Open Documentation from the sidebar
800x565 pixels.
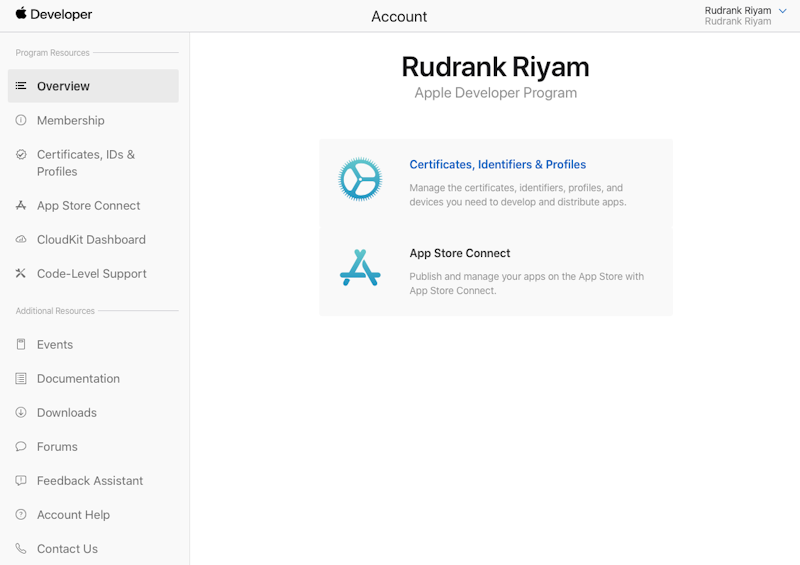click(x=78, y=379)
